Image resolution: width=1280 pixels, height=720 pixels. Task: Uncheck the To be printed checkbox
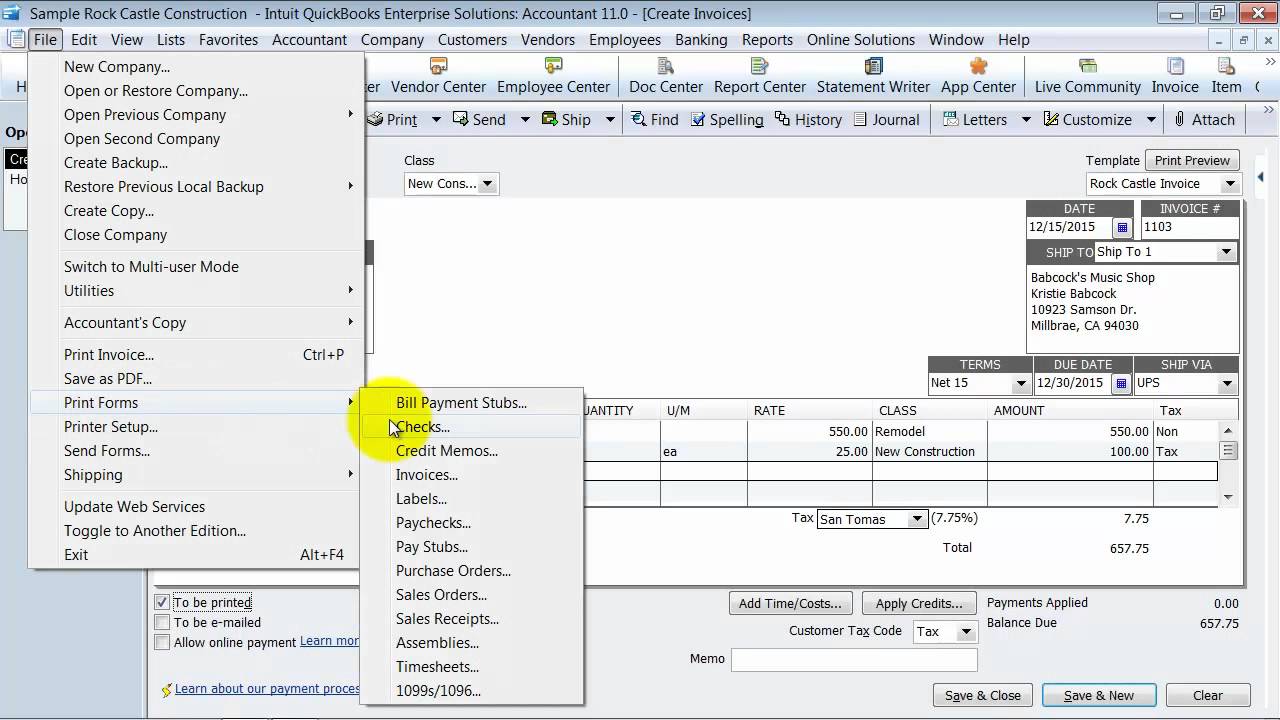162,602
